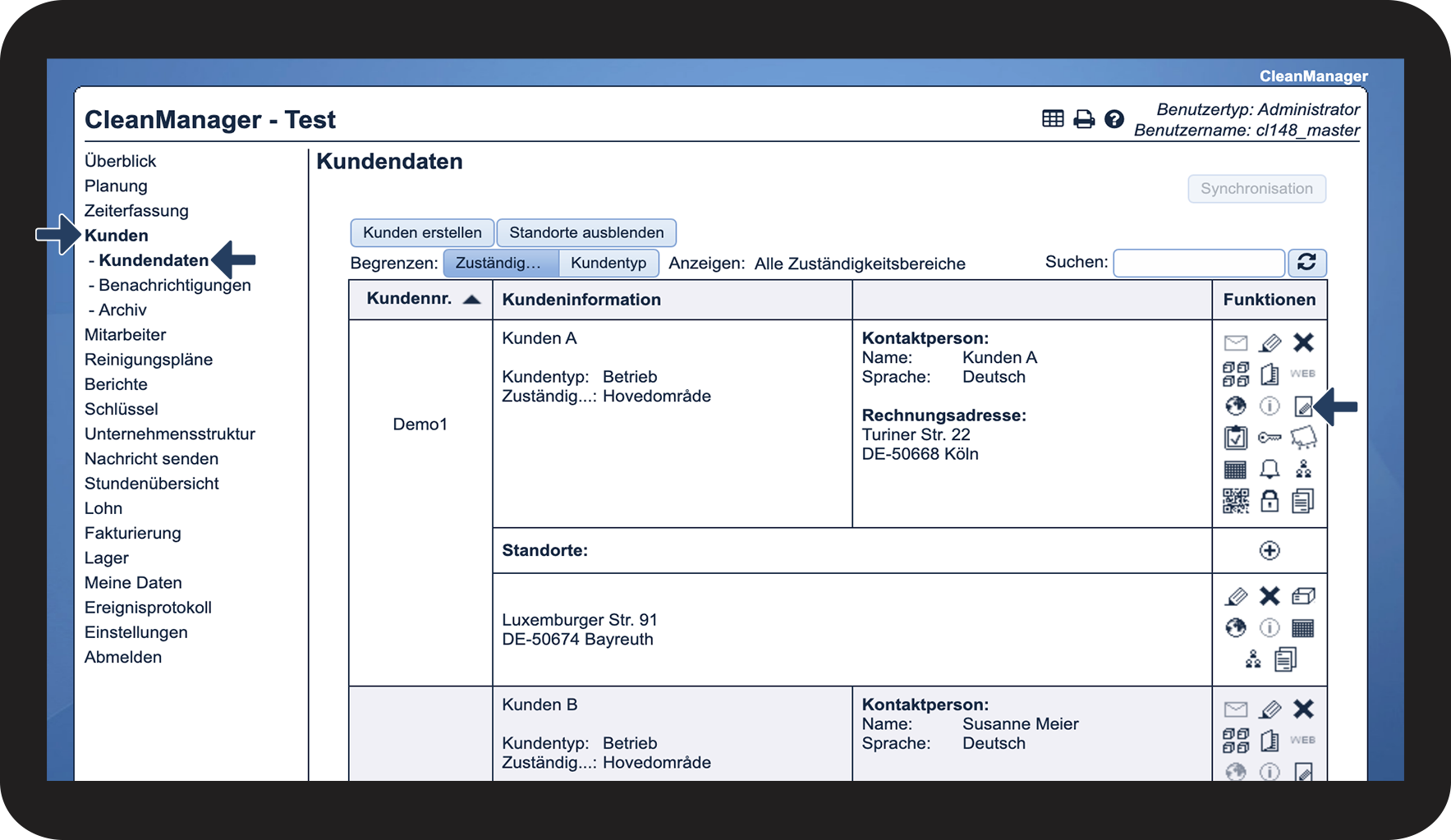The height and width of the screenshot is (840, 1451).
Task: Add a location with the plus icon
Action: click(x=1270, y=550)
